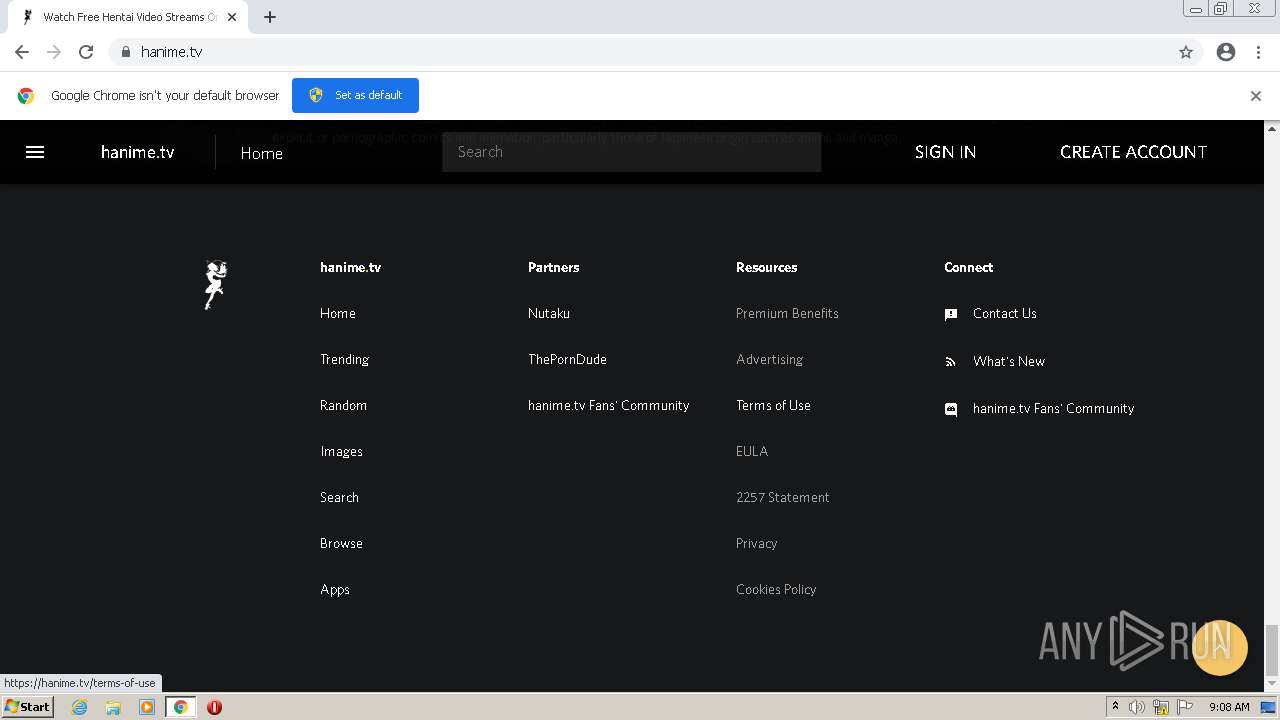1280x720 pixels.
Task: Open the Chrome profile avatar icon
Action: pyautogui.click(x=1226, y=52)
